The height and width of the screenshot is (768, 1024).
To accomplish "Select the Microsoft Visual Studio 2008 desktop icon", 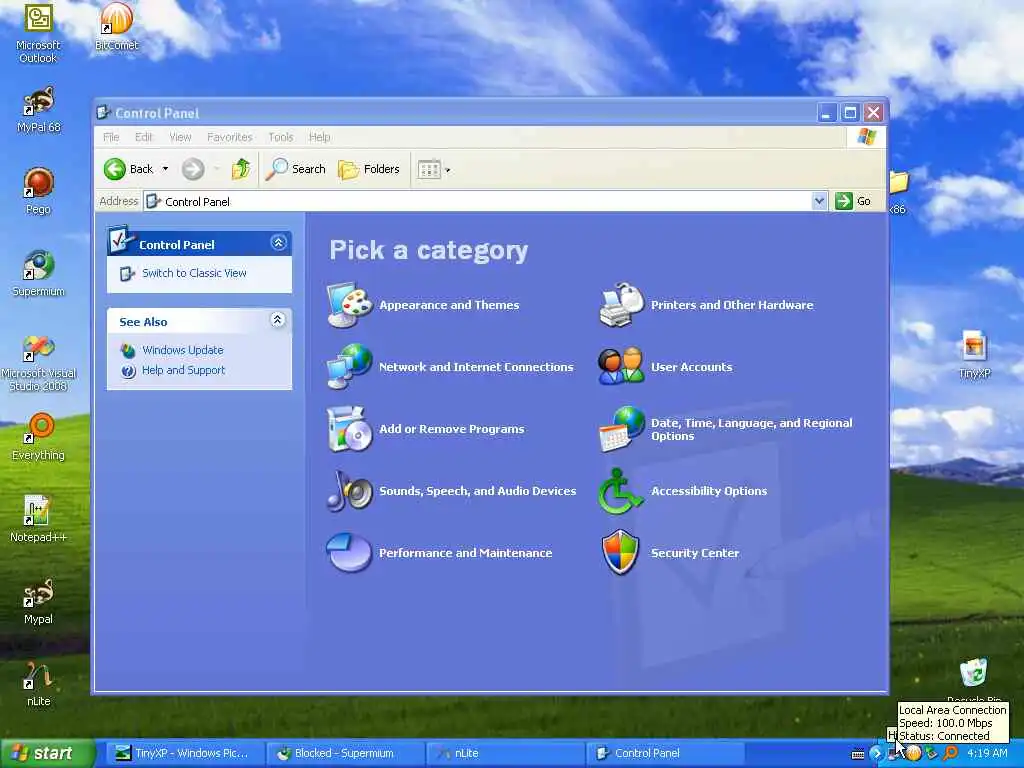I will pyautogui.click(x=39, y=362).
